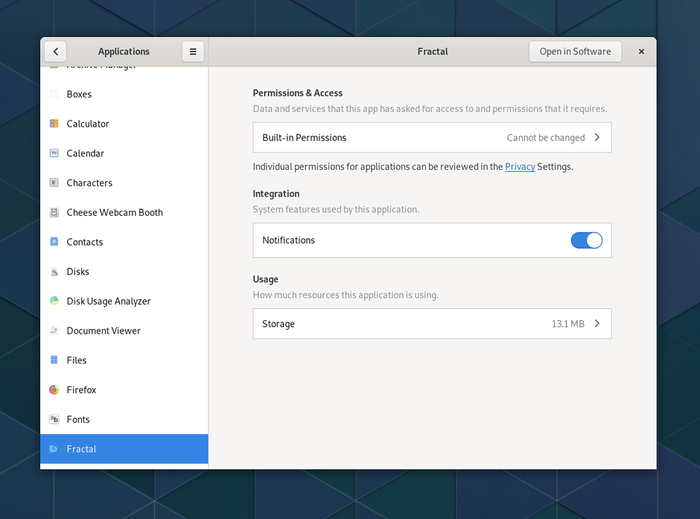The width and height of the screenshot is (700, 519).
Task: Click the Calendar app icon
Action: click(x=54, y=153)
